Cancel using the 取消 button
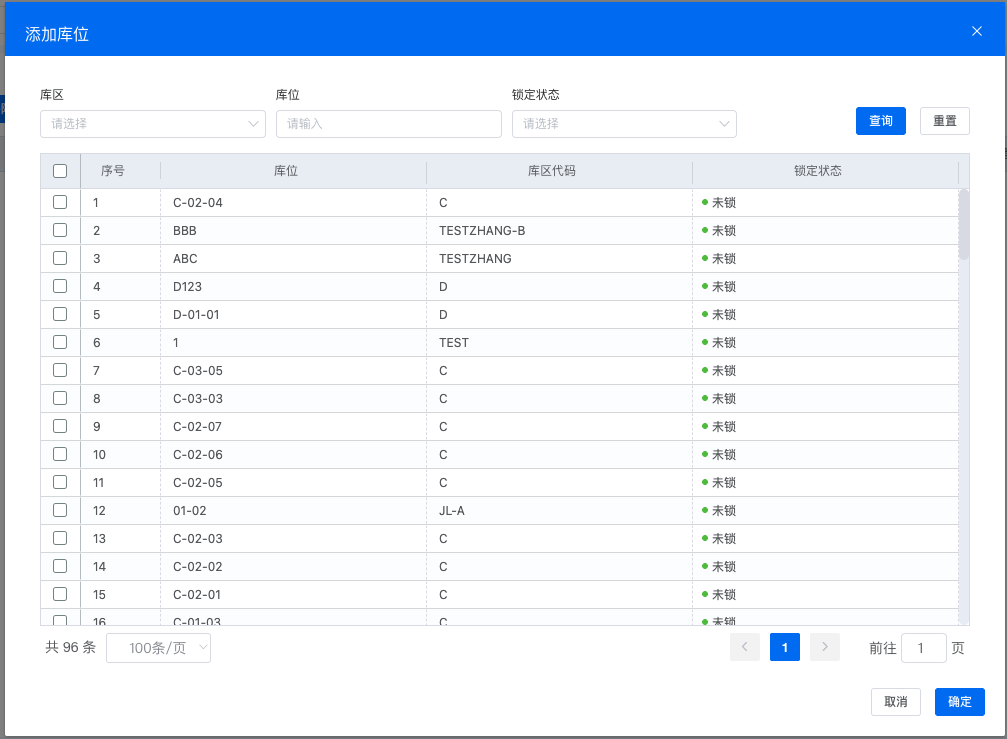Viewport: 1007px width, 739px height. coord(895,702)
